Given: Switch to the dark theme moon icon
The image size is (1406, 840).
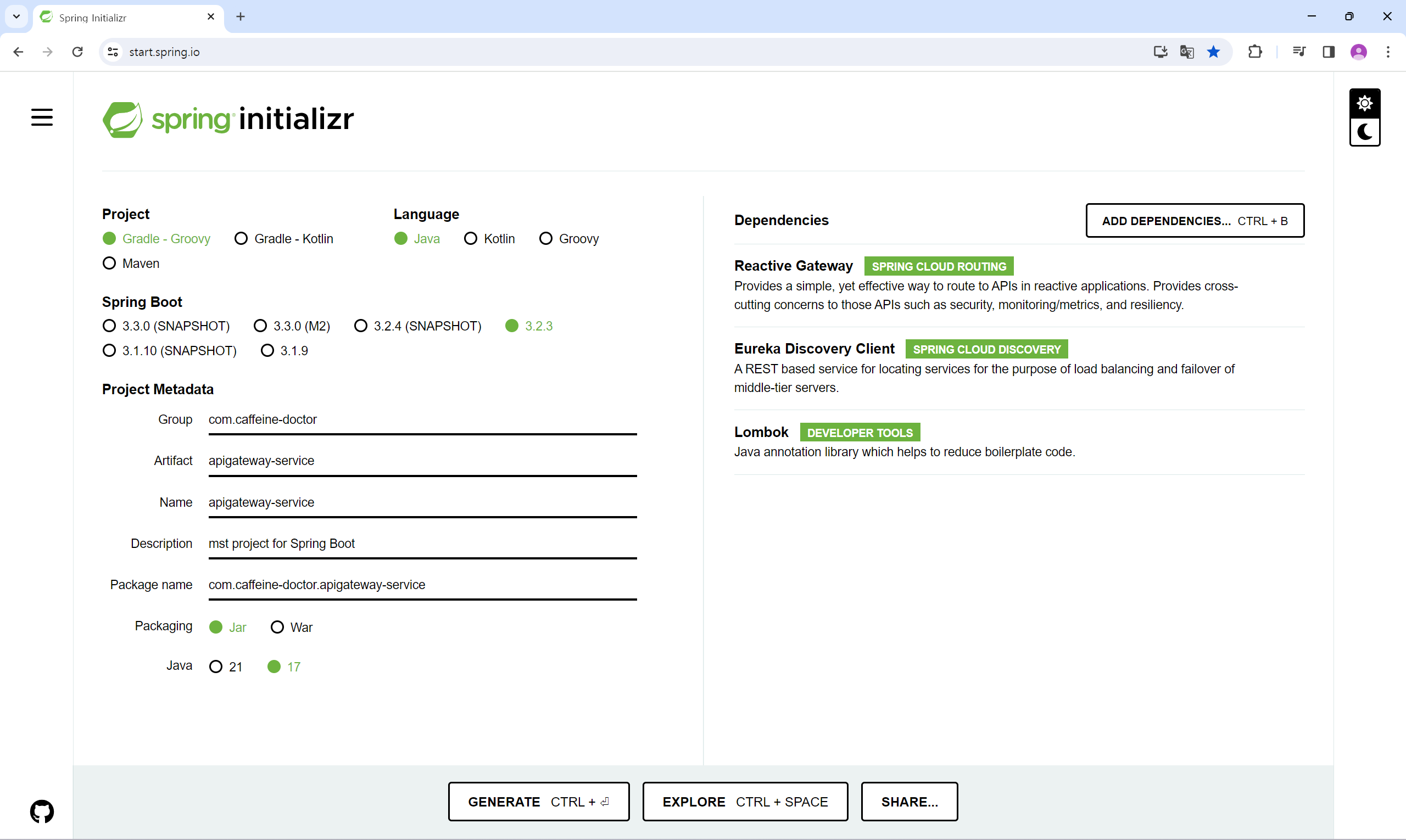Looking at the screenshot, I should click(1365, 132).
